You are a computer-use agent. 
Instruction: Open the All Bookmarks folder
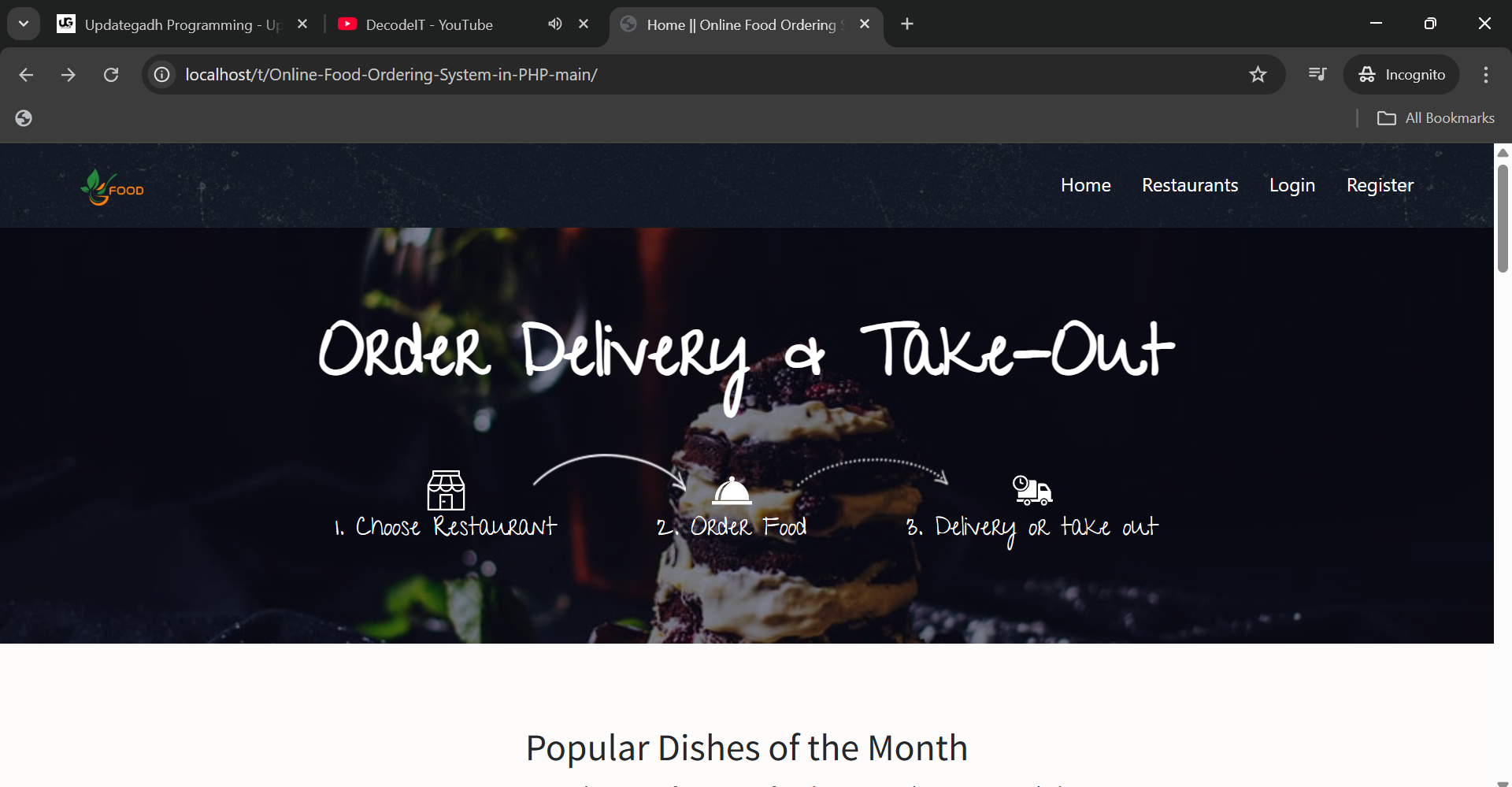point(1436,118)
